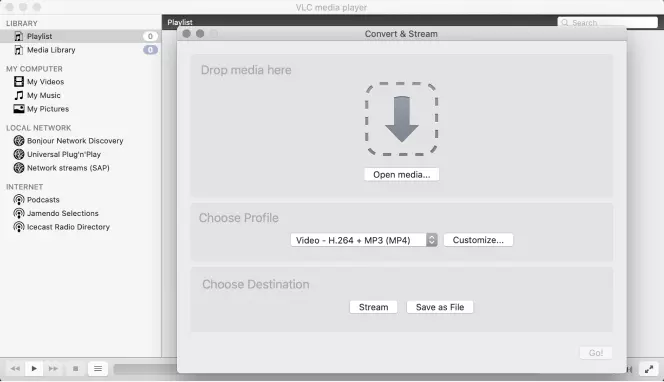
Task: Choose Save as File destination
Action: tap(440, 307)
